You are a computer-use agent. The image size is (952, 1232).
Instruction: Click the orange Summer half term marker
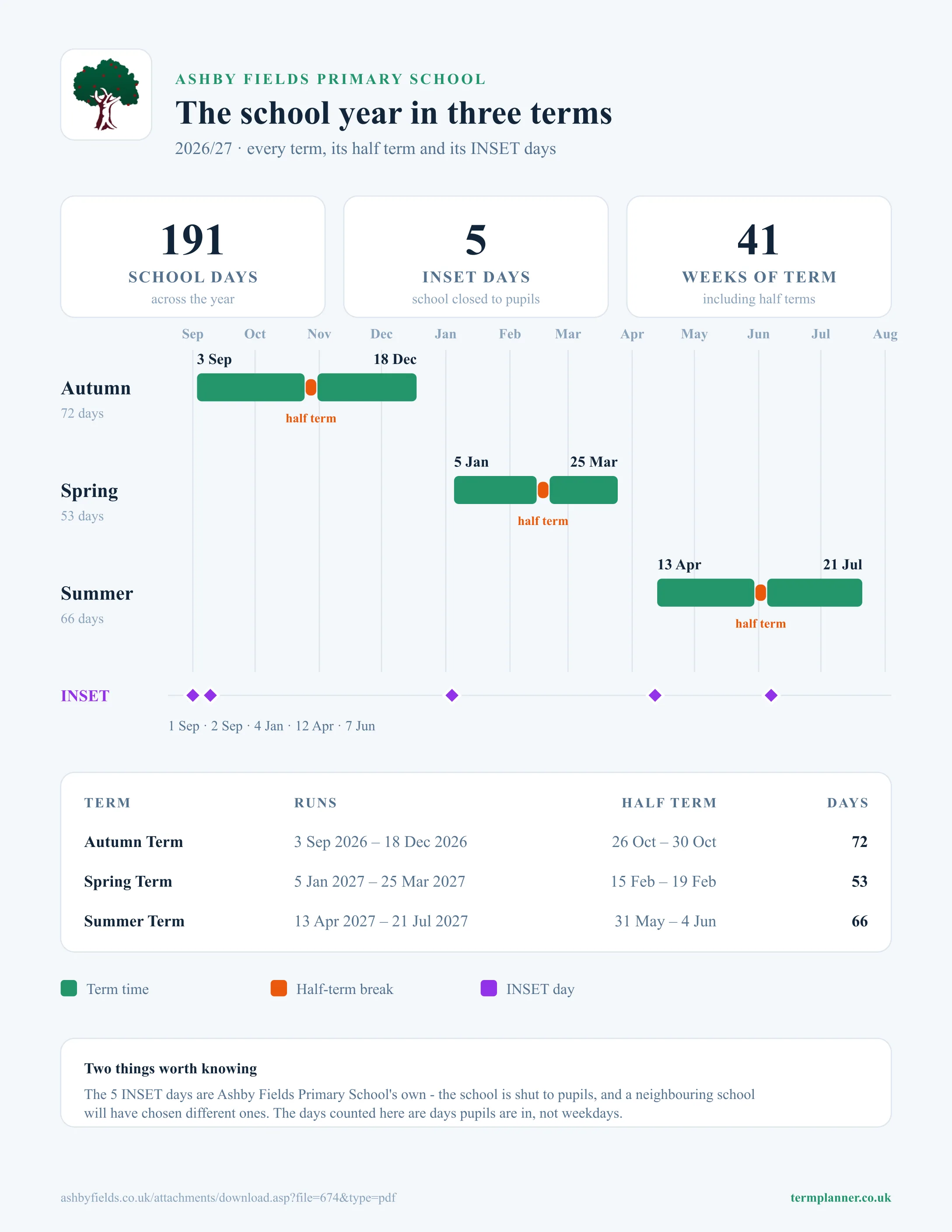click(761, 593)
